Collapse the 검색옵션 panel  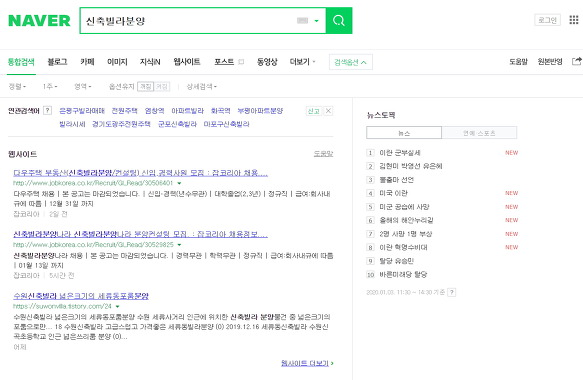(x=351, y=62)
